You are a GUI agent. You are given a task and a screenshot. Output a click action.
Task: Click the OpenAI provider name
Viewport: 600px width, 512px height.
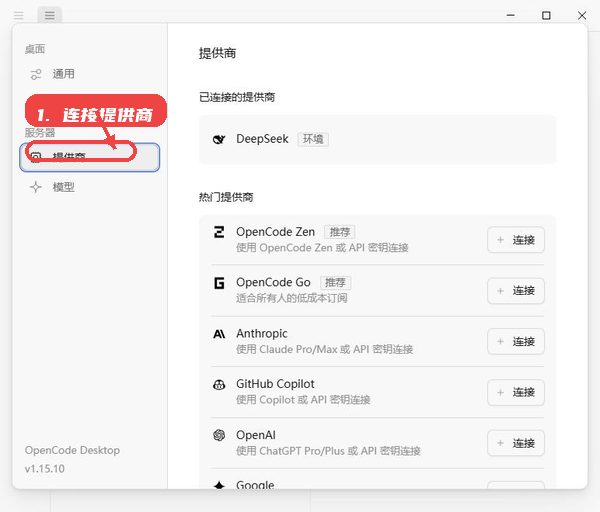256,435
